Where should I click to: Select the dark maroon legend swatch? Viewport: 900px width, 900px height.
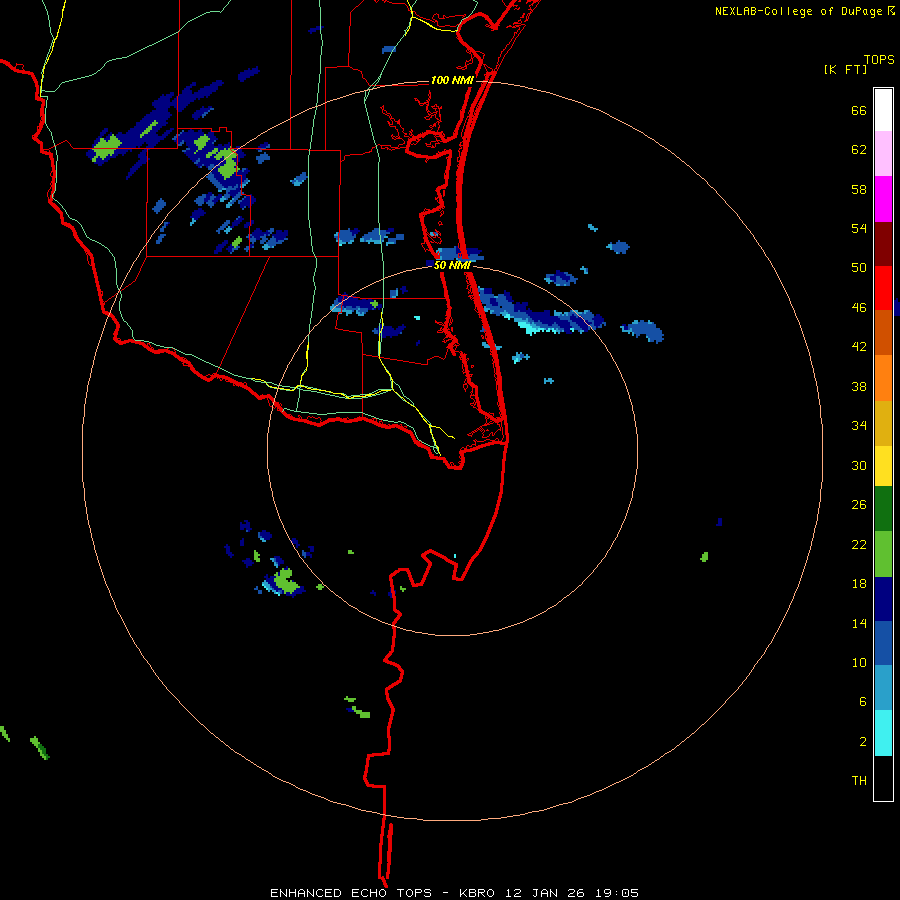pyautogui.click(x=883, y=243)
